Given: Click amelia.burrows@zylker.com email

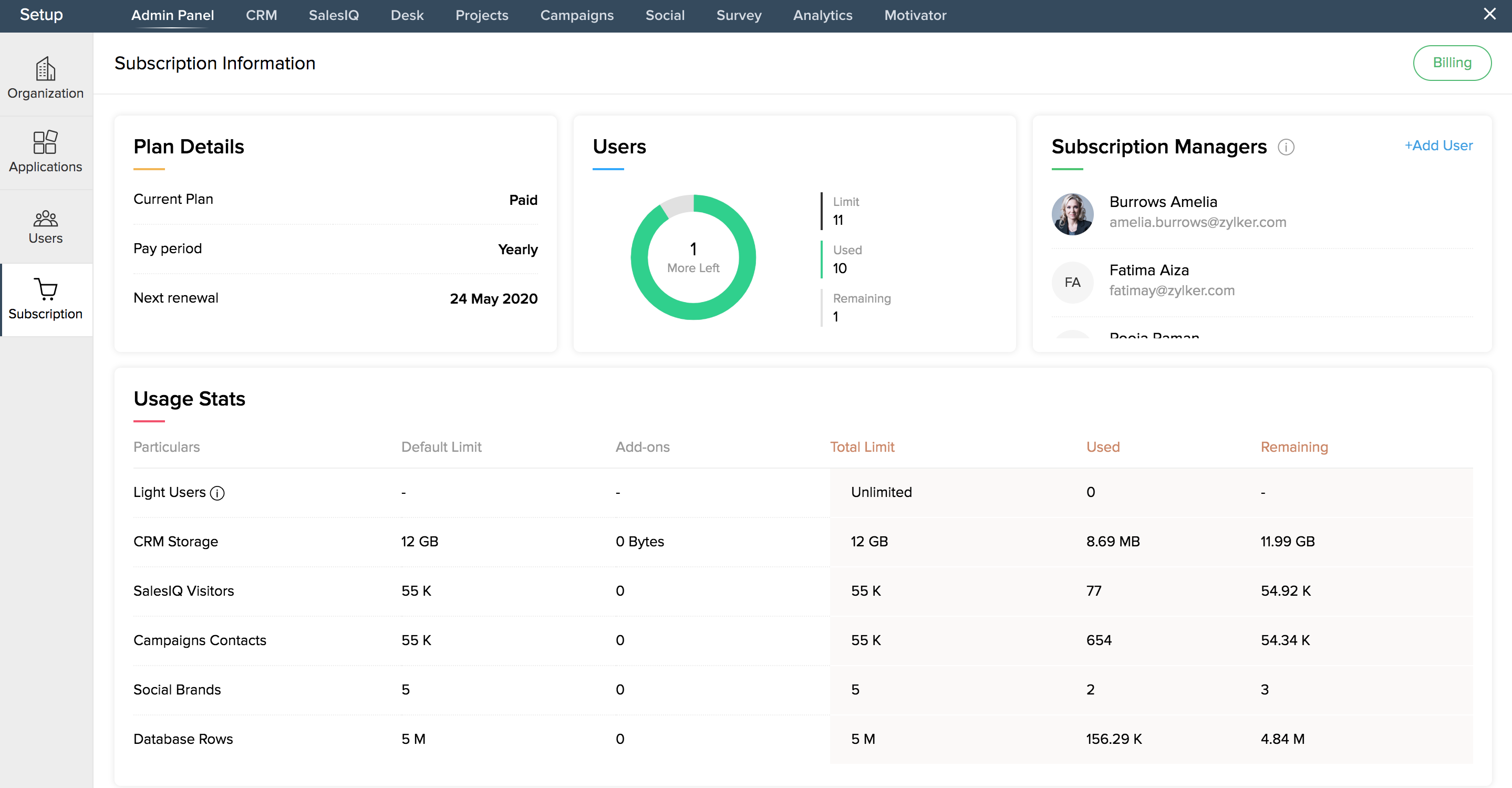Looking at the screenshot, I should 1197,222.
